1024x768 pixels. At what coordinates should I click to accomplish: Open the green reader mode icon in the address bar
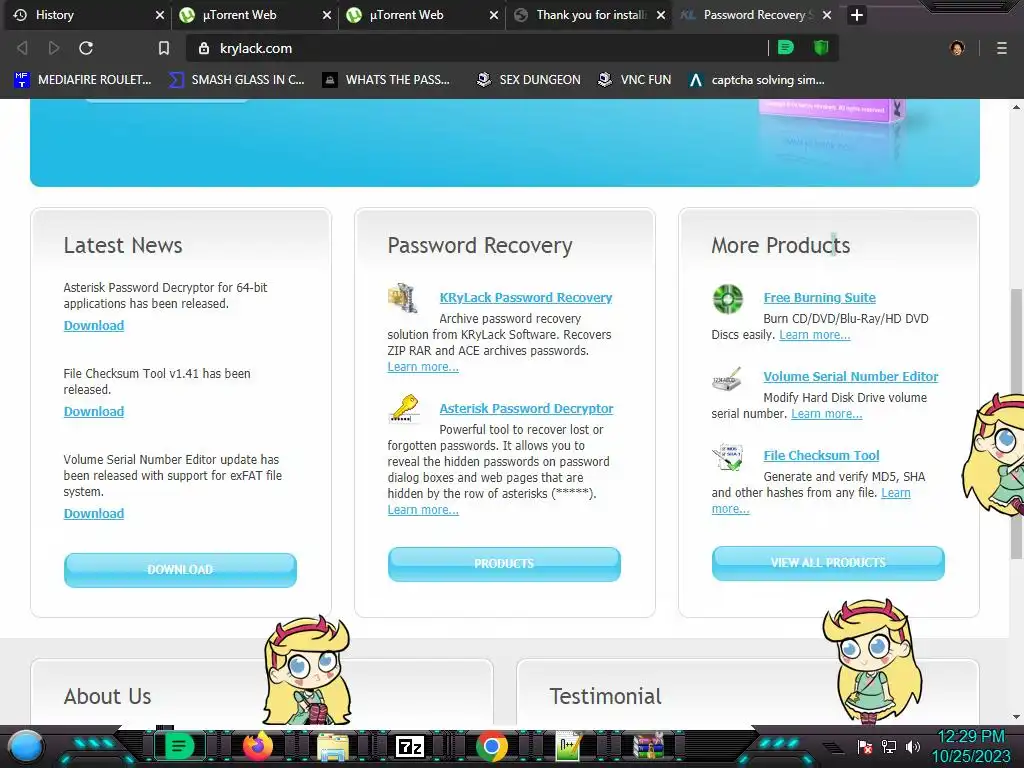(x=786, y=48)
